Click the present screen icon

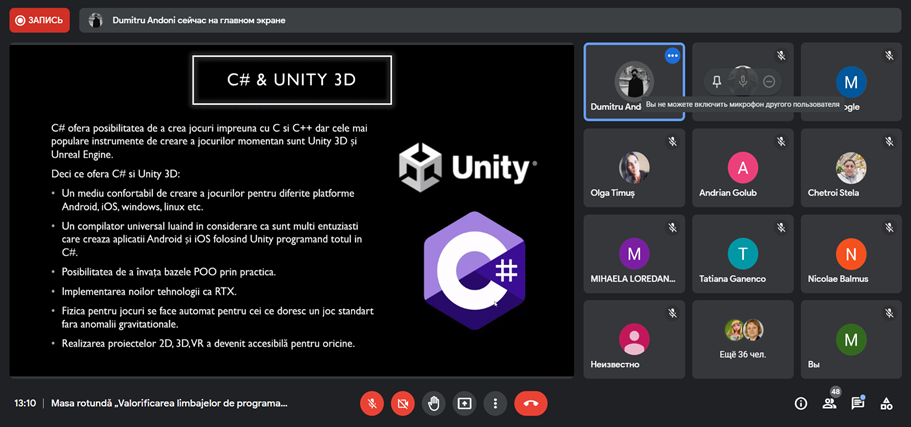click(464, 403)
